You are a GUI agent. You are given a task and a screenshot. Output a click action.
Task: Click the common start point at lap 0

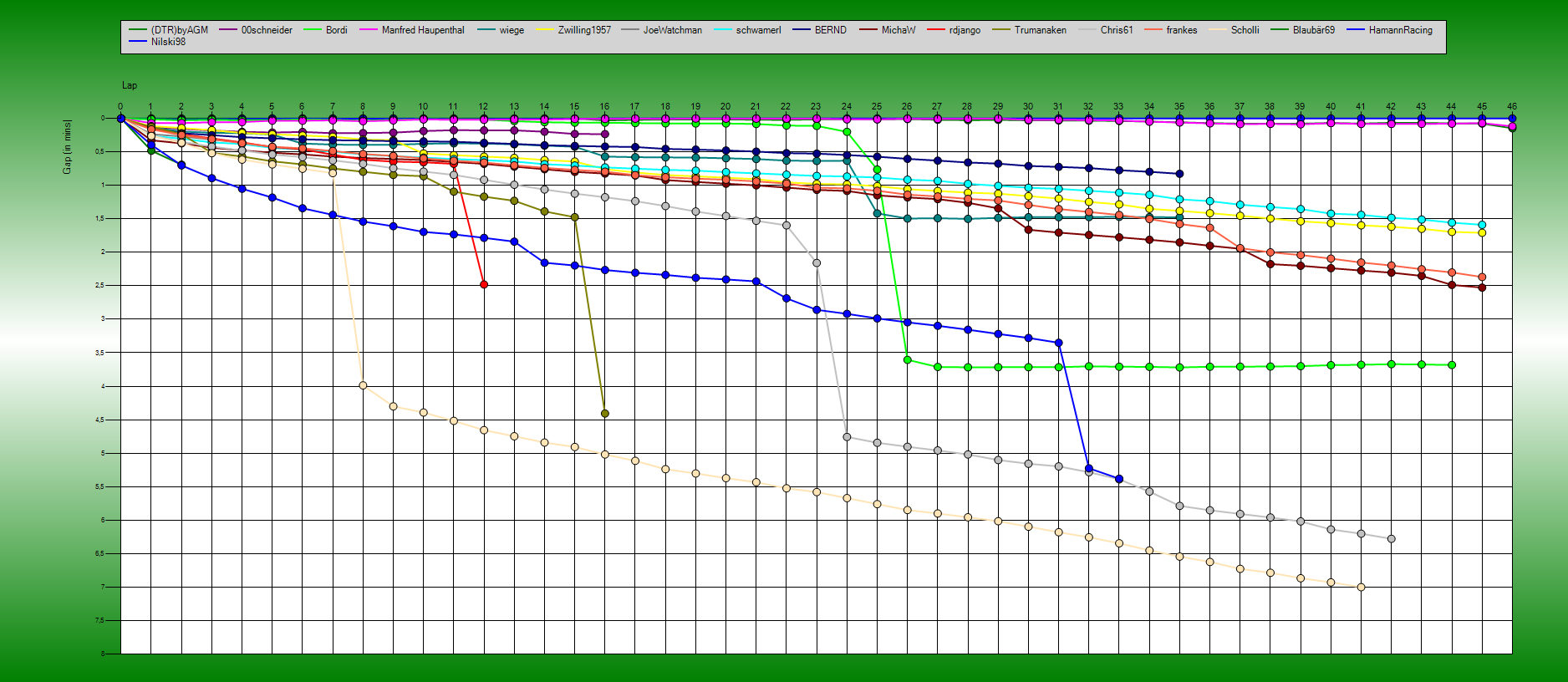[120, 119]
